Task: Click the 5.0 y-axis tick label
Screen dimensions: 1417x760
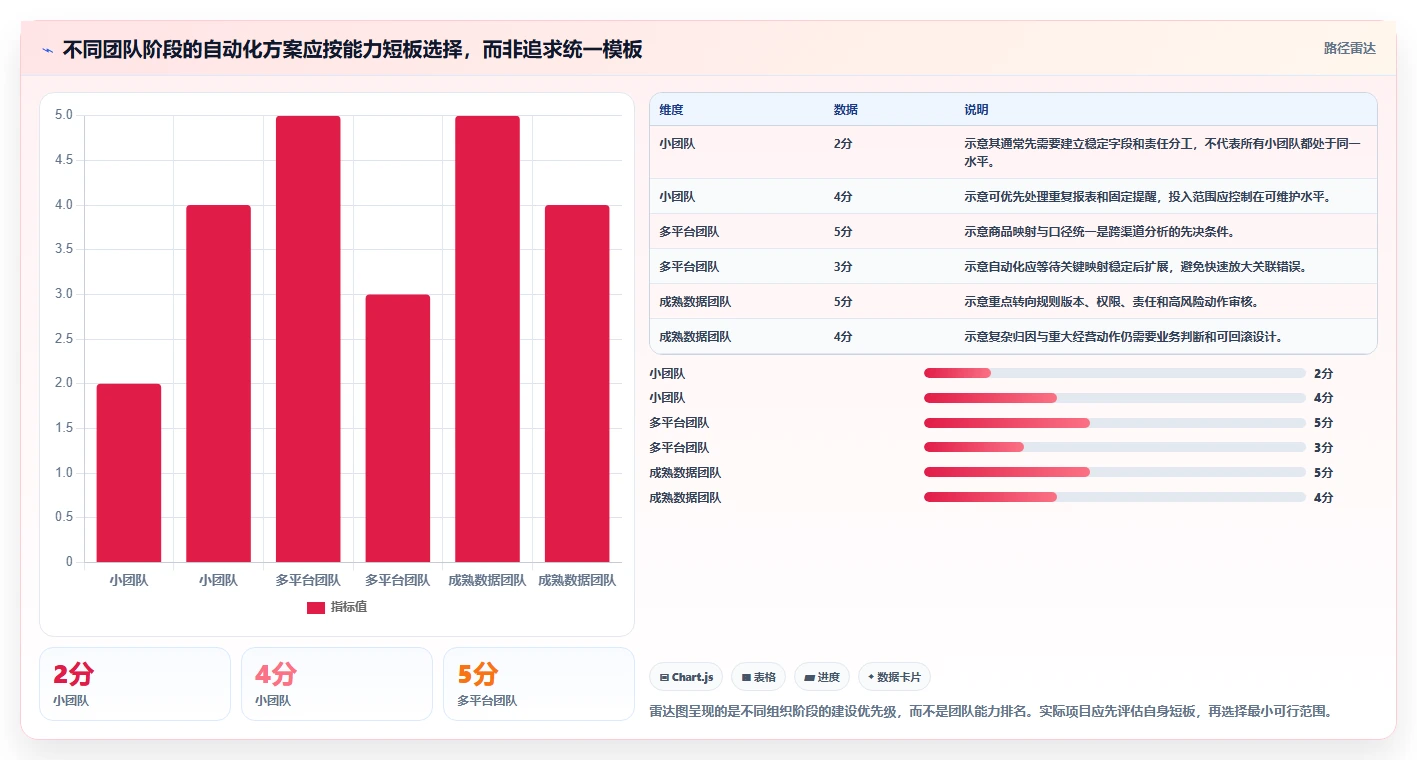Action: (x=64, y=115)
